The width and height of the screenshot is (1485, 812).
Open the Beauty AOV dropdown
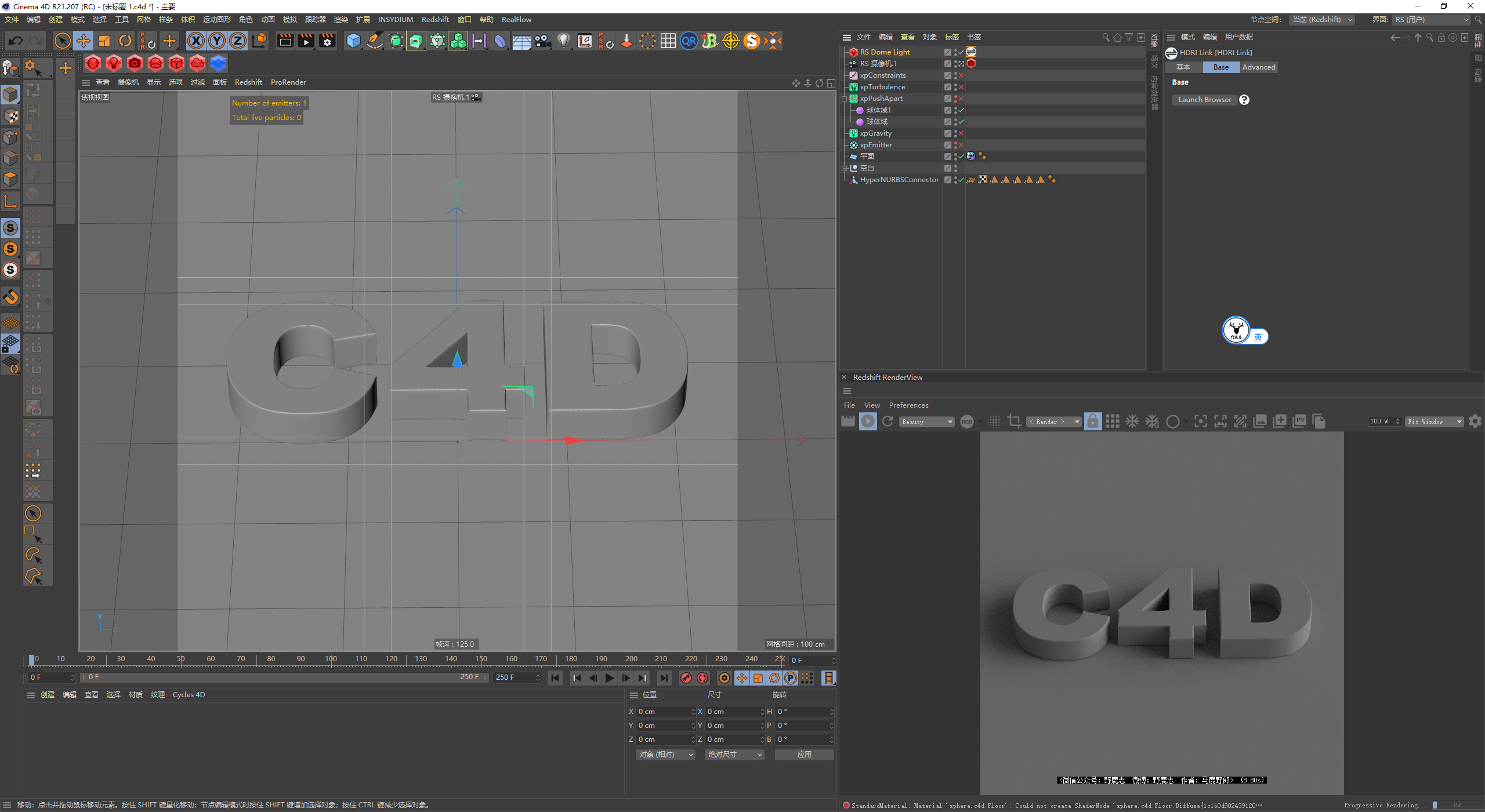click(927, 422)
